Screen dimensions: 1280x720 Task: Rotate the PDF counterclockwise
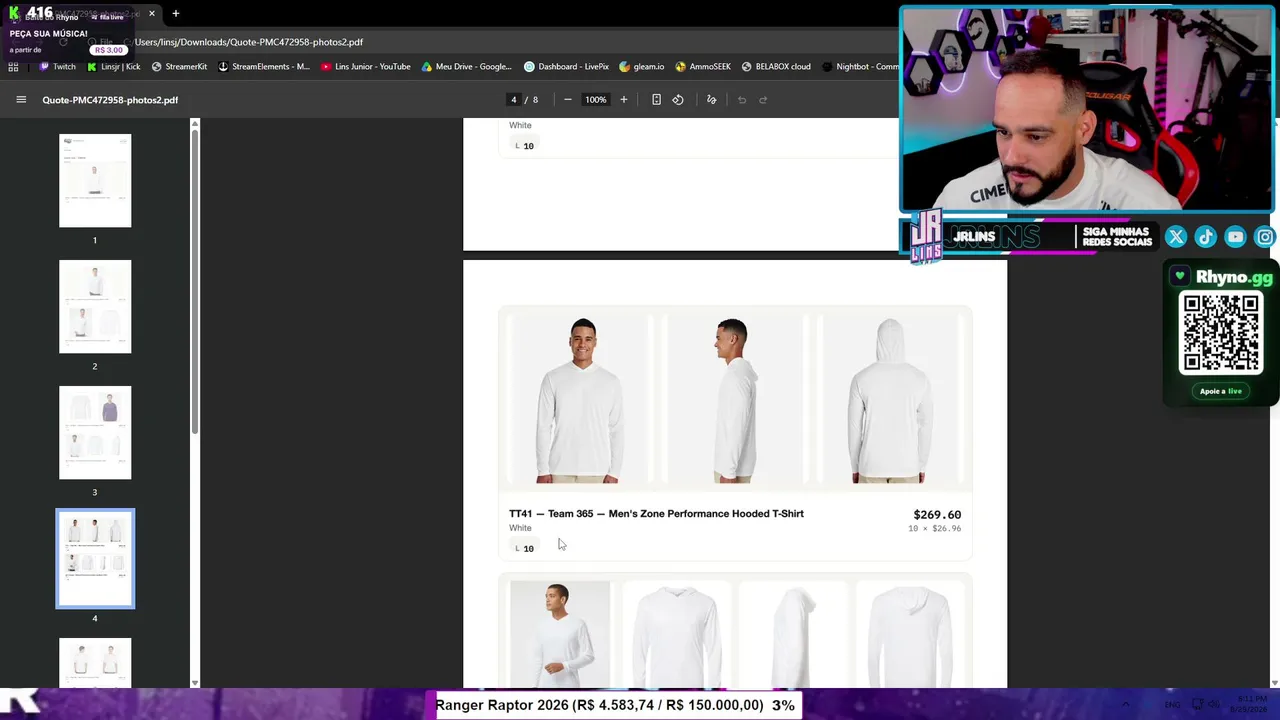click(678, 100)
